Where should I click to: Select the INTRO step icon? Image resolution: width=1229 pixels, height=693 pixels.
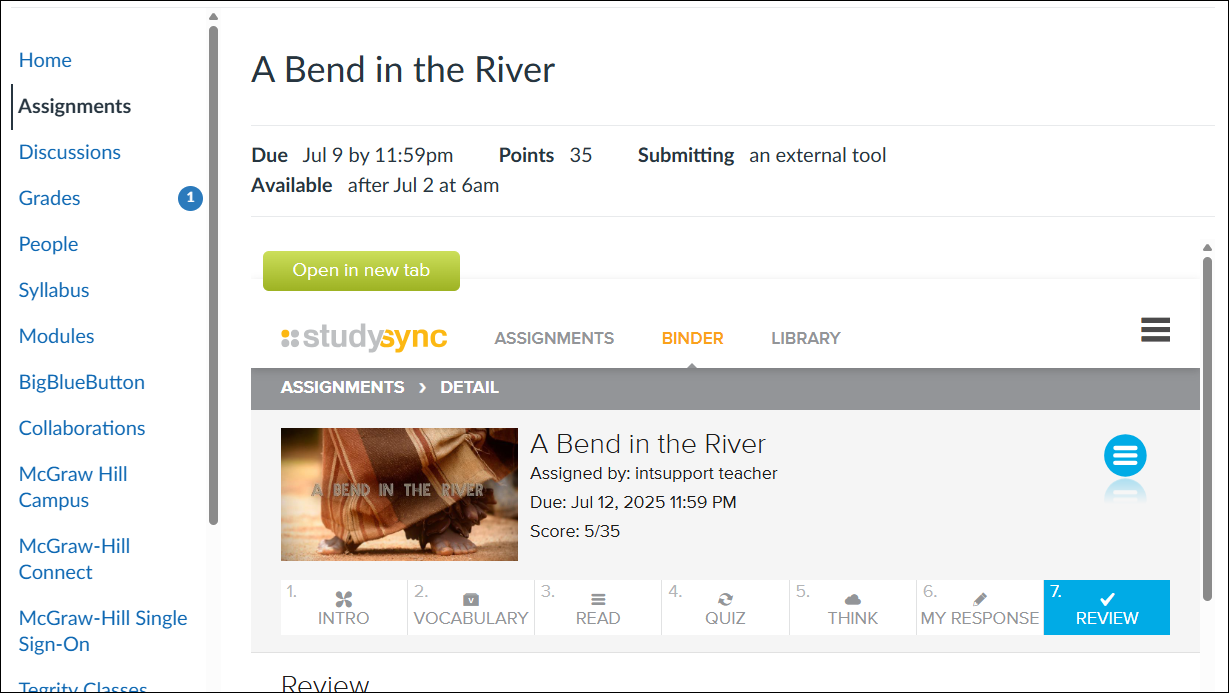[343, 607]
